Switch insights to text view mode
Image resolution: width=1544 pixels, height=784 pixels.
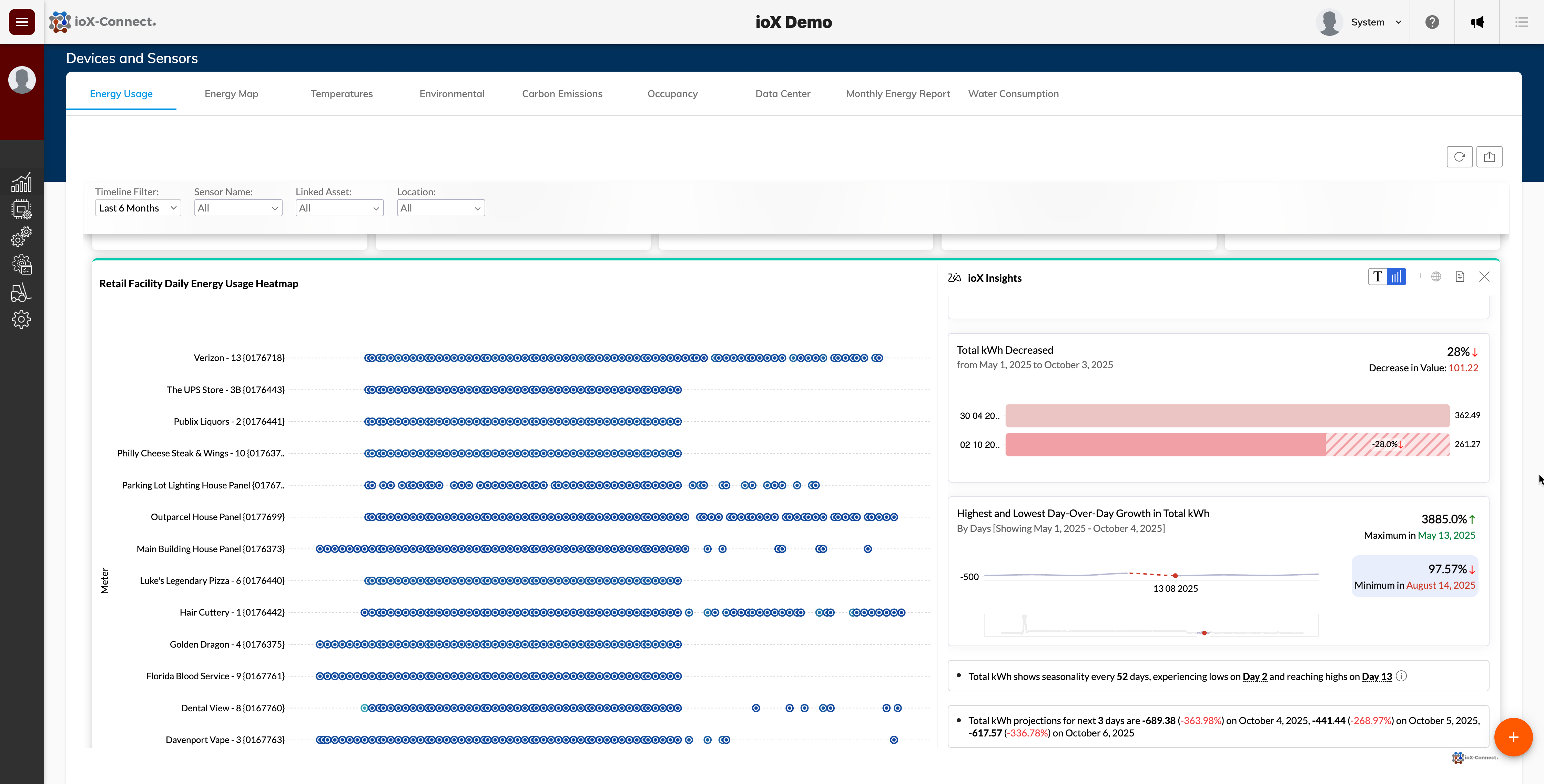[1378, 277]
